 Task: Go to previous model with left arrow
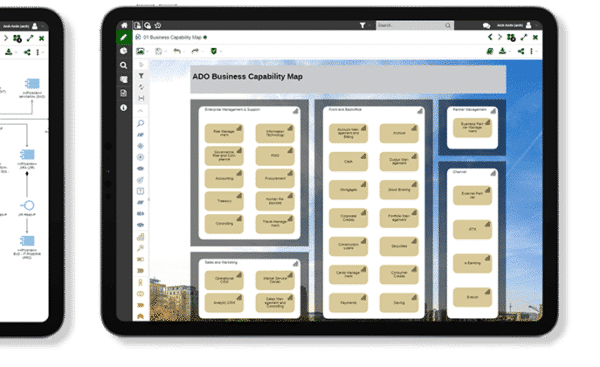pyautogui.click(x=490, y=37)
